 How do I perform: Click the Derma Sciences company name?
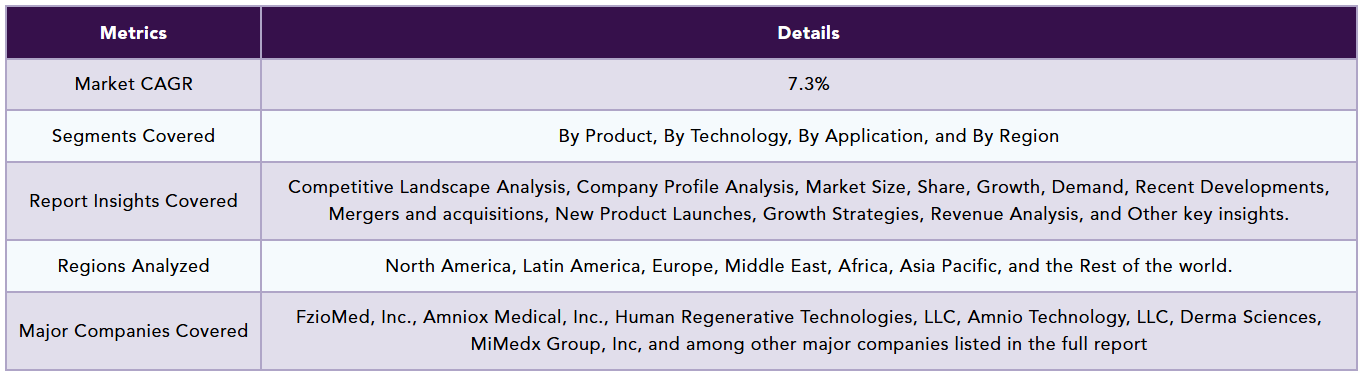(1250, 317)
